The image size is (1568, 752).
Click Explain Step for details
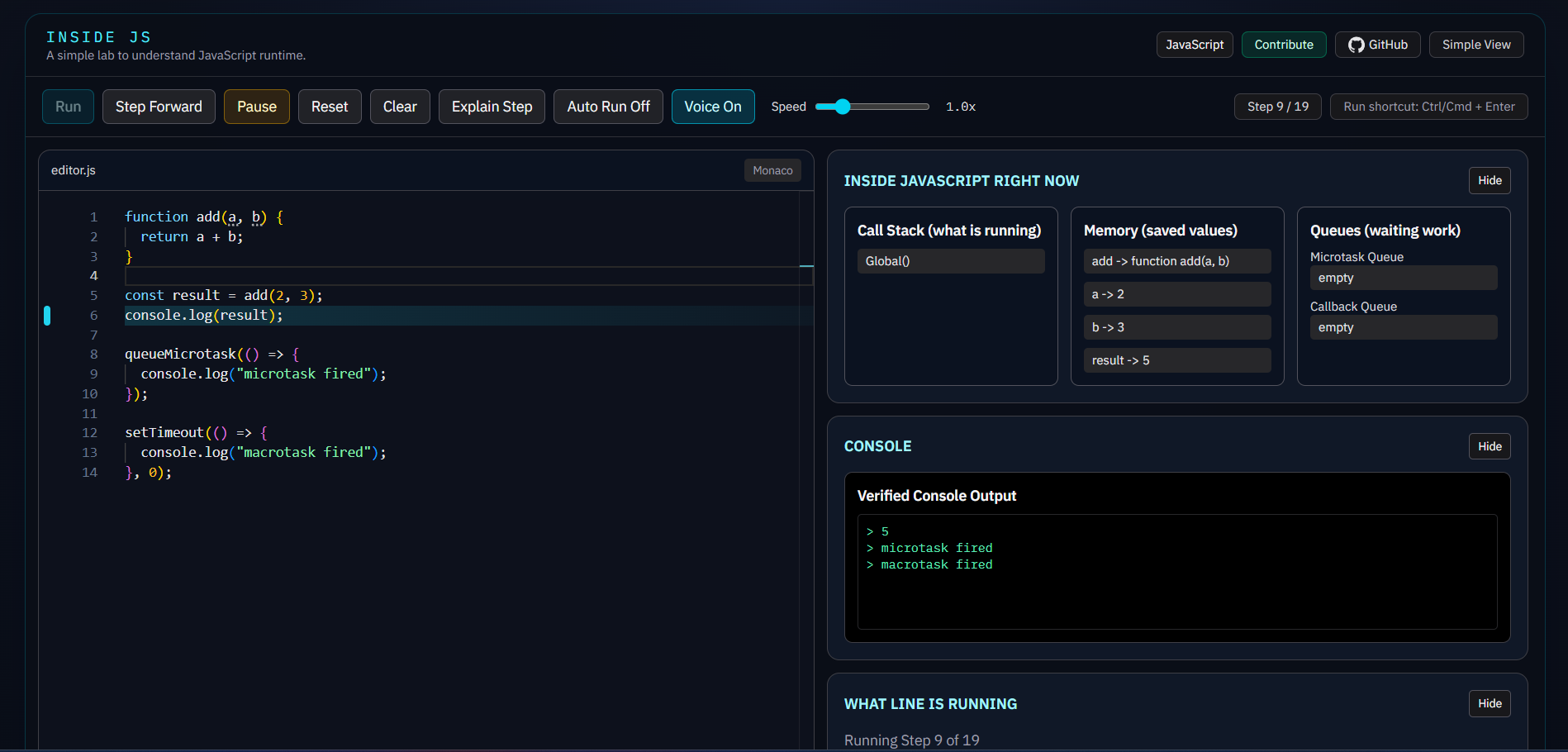pyautogui.click(x=491, y=106)
